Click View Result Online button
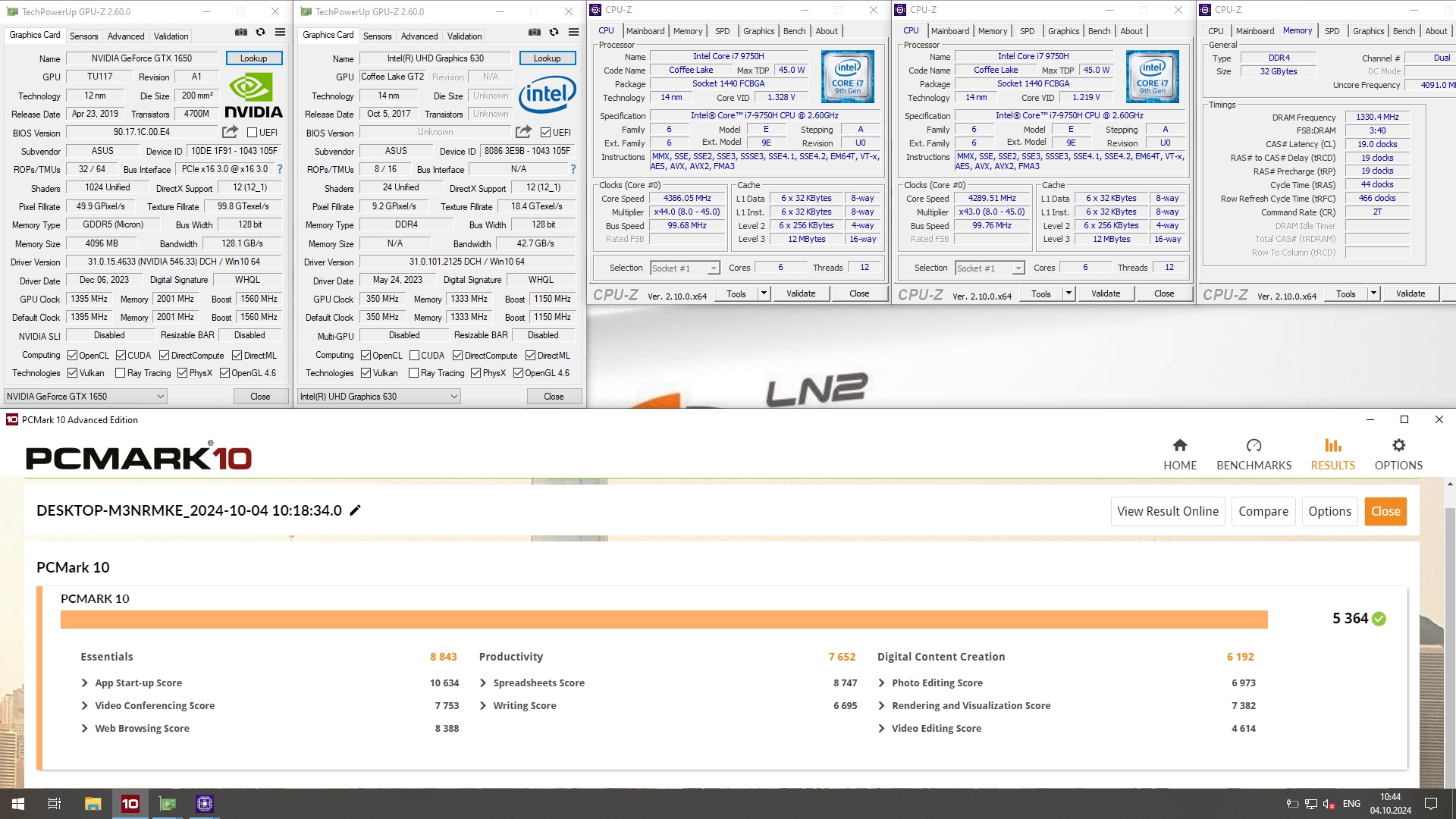This screenshot has height=819, width=1456. coord(1168,511)
